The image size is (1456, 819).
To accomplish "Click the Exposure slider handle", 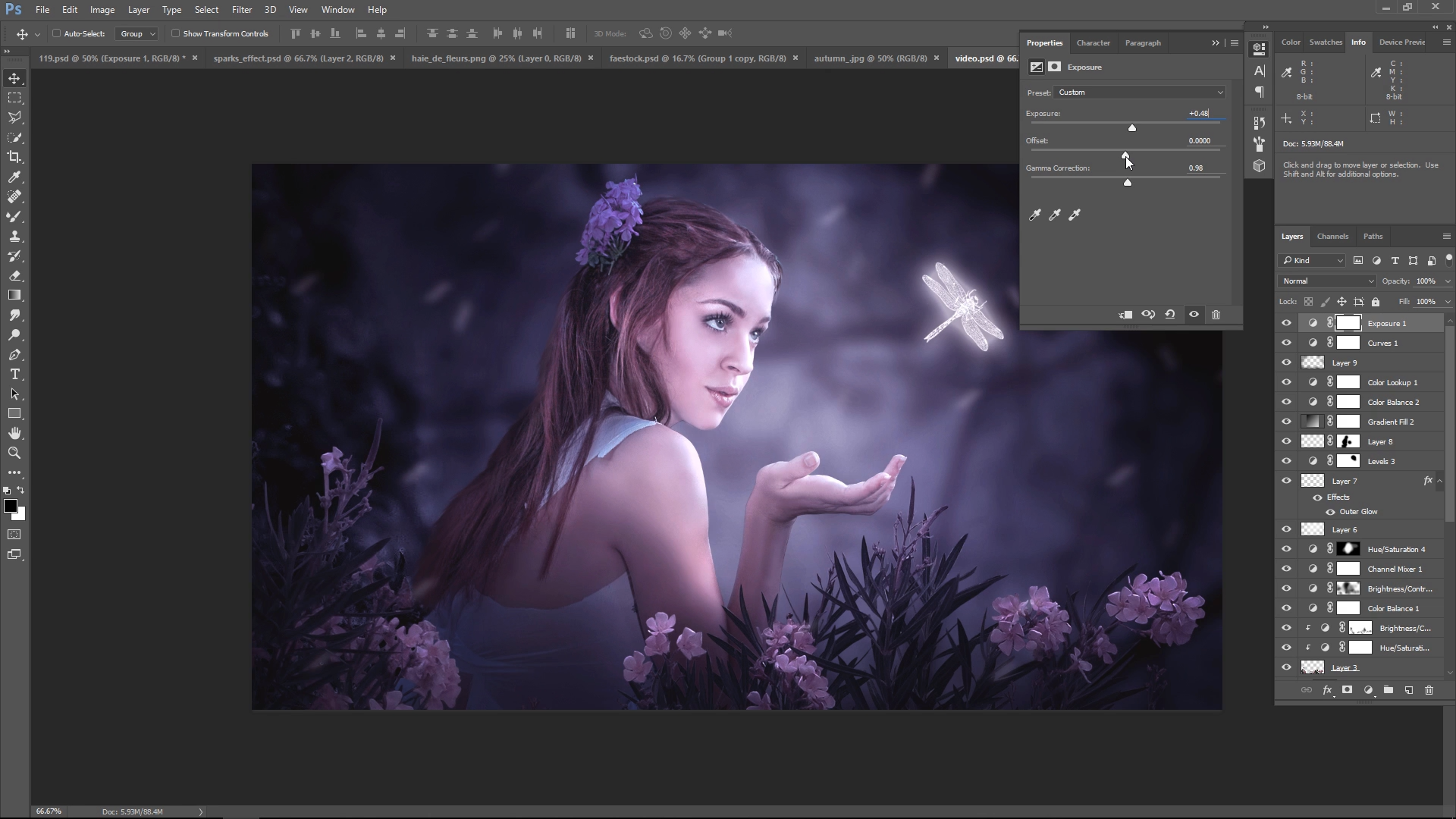I will pos(1132,128).
